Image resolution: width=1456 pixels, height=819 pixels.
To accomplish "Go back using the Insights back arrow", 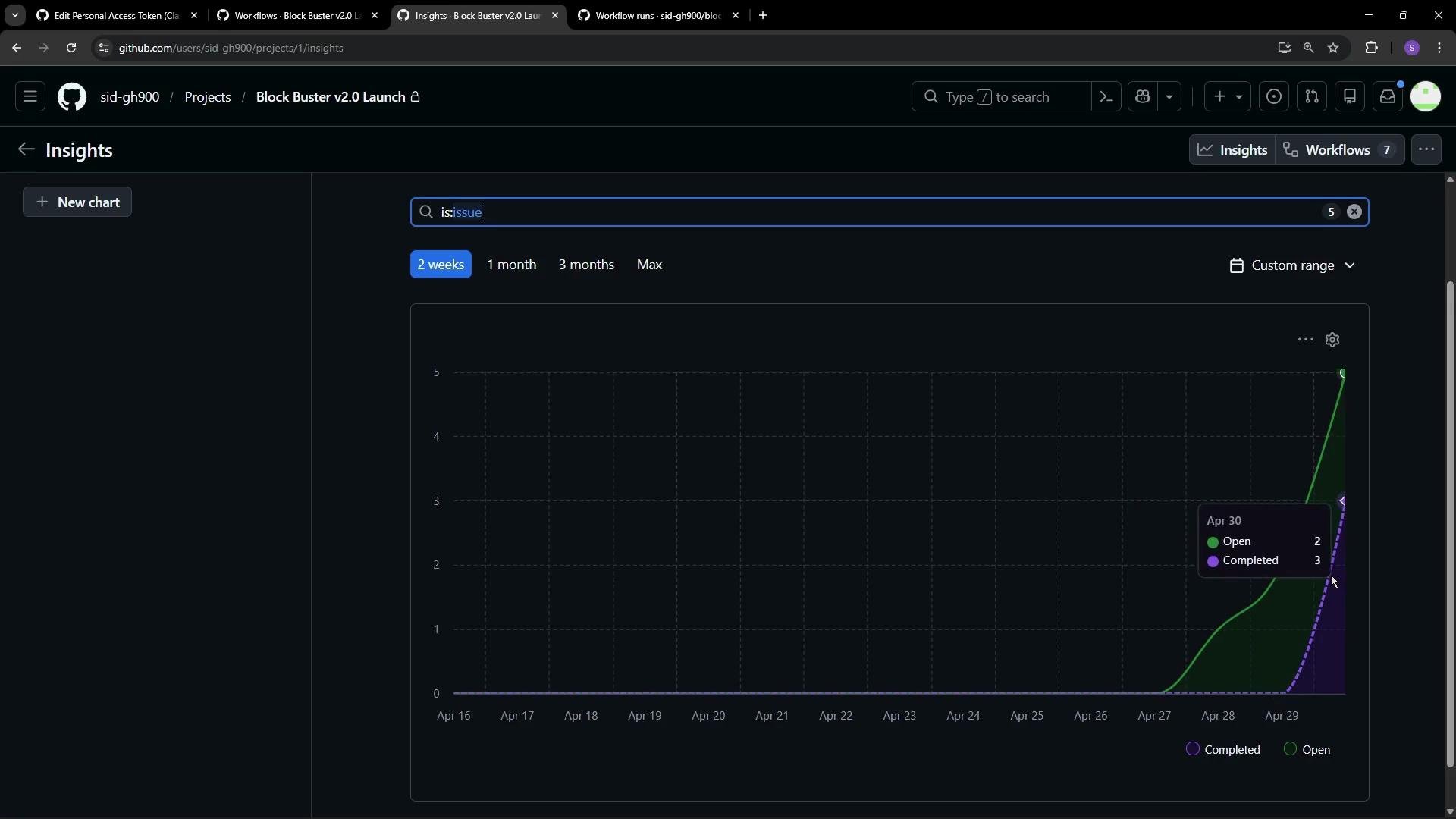I will [x=27, y=149].
